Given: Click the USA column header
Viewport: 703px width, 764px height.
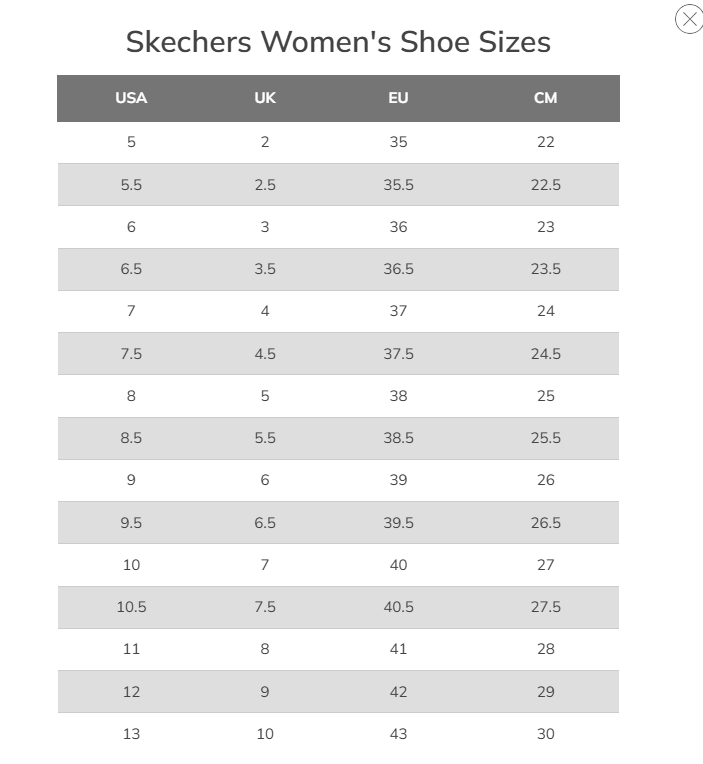Looking at the screenshot, I should click(x=131, y=98).
